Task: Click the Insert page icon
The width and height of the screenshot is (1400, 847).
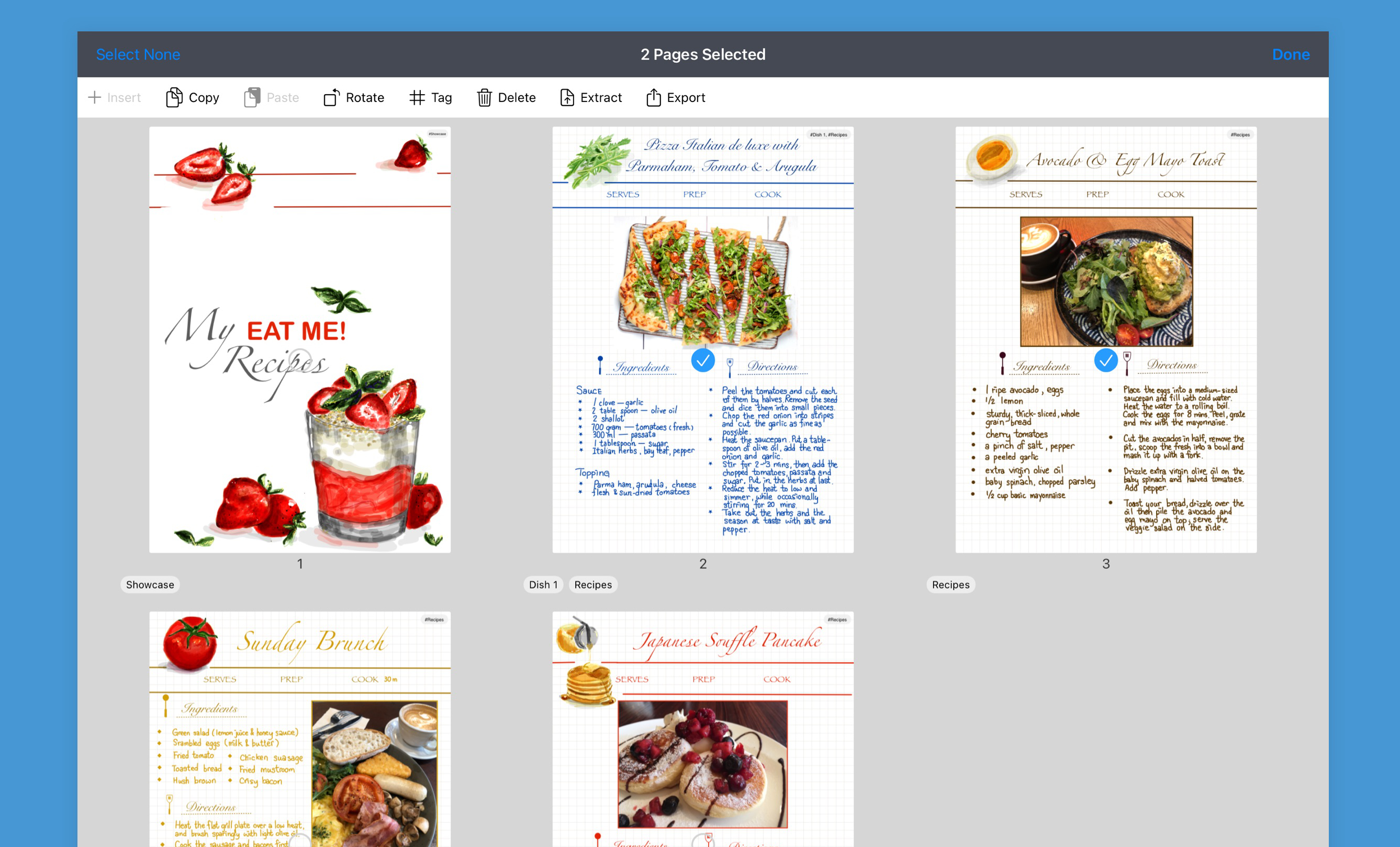Action: (114, 97)
